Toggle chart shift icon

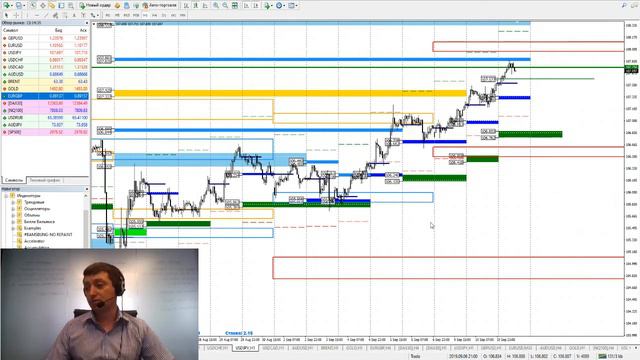click(256, 5)
